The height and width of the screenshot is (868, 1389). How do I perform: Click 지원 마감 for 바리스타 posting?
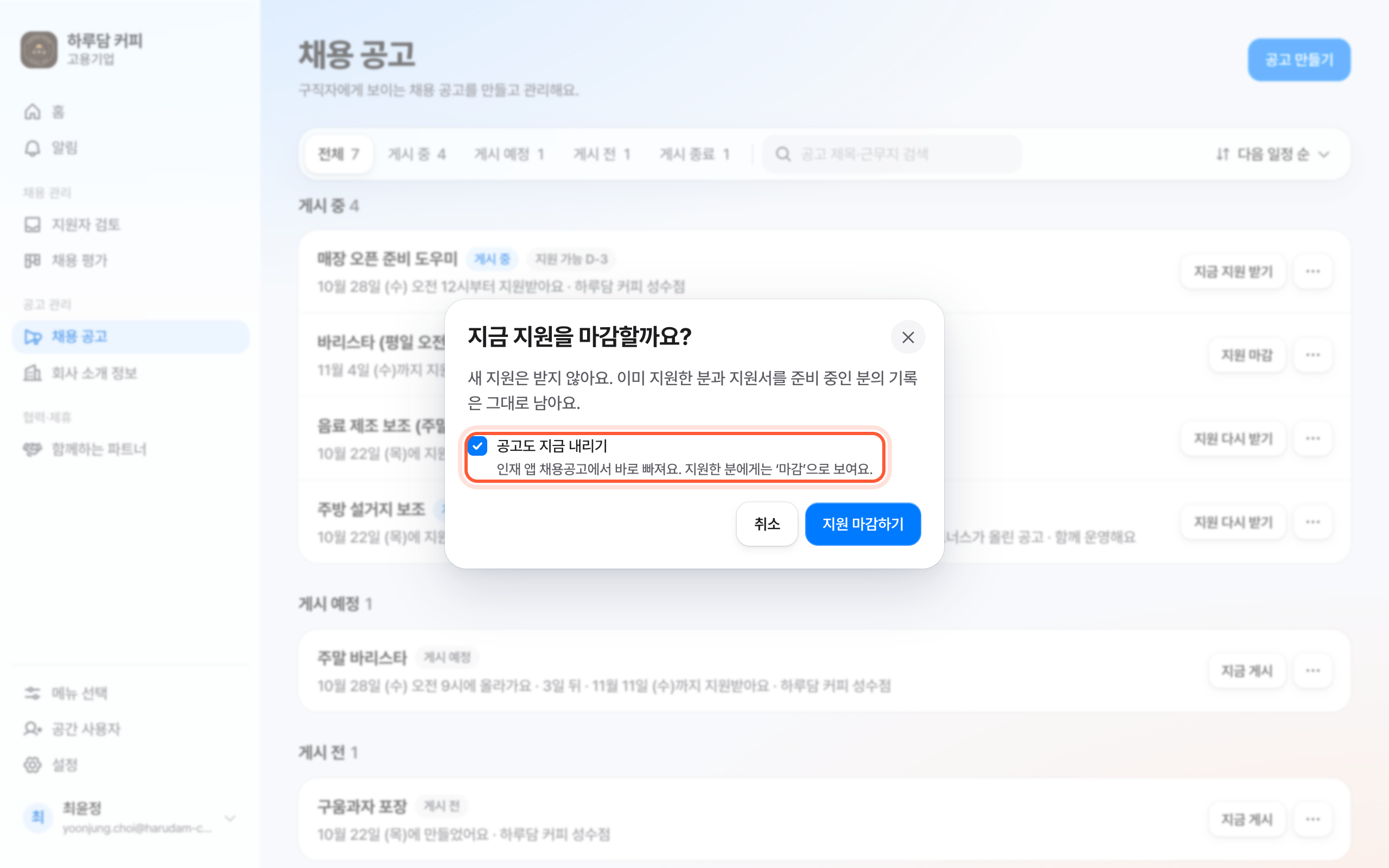point(1247,355)
